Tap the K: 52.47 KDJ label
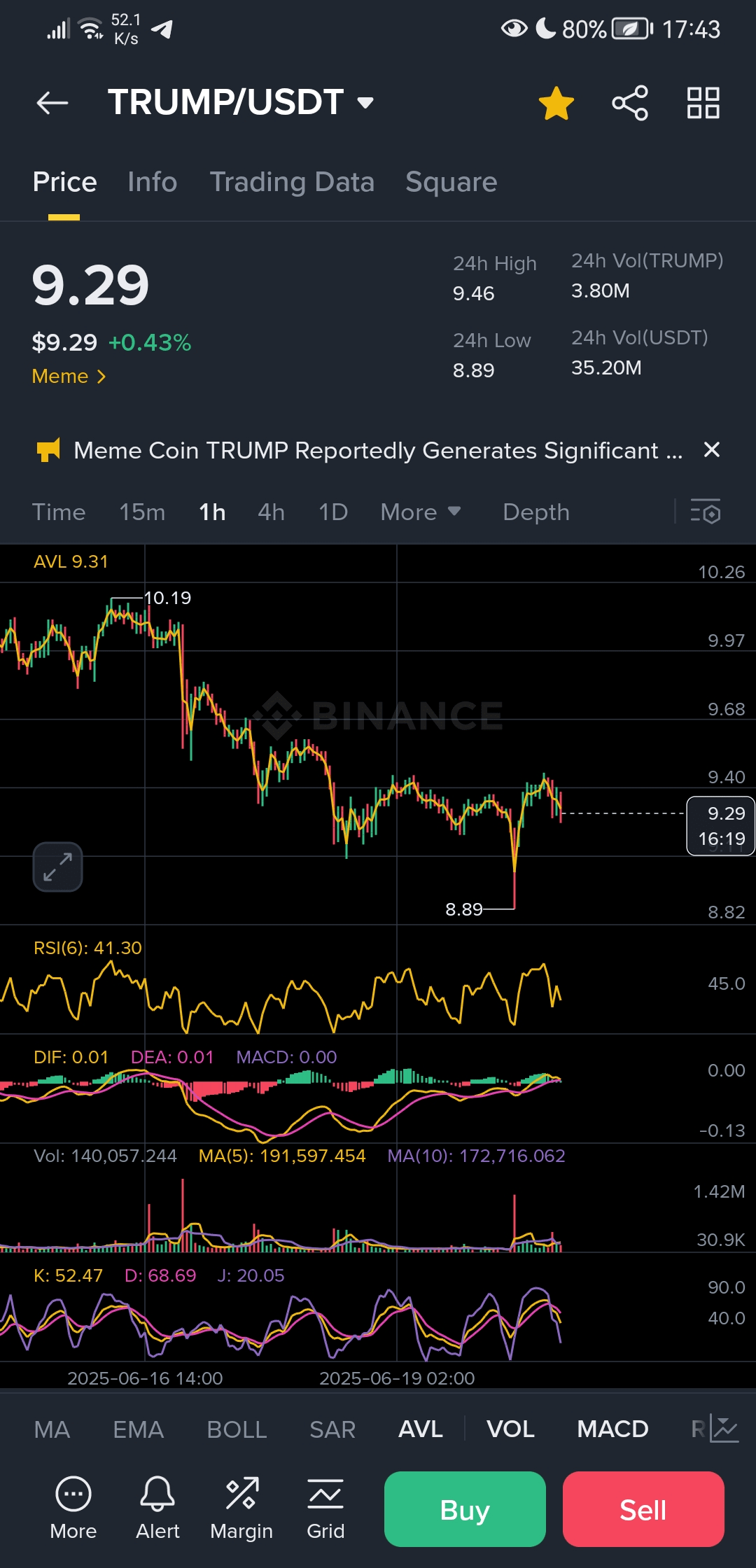 click(x=68, y=1275)
